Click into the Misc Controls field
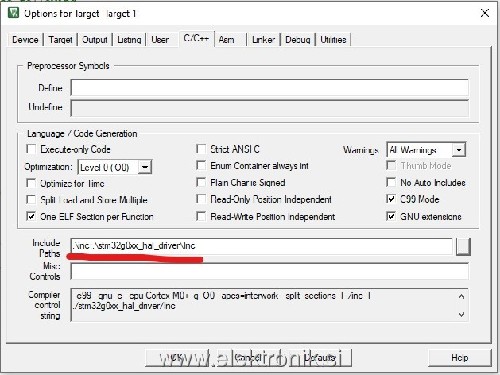This screenshot has width=500, height=375. 270,272
